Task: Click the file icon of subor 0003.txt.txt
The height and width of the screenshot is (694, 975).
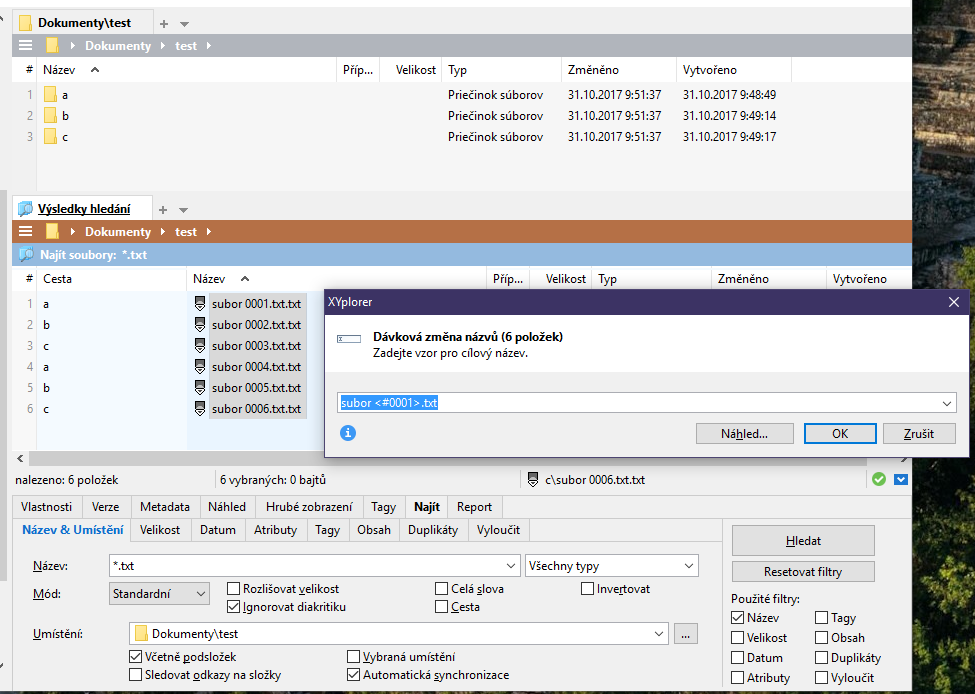Action: (x=200, y=345)
